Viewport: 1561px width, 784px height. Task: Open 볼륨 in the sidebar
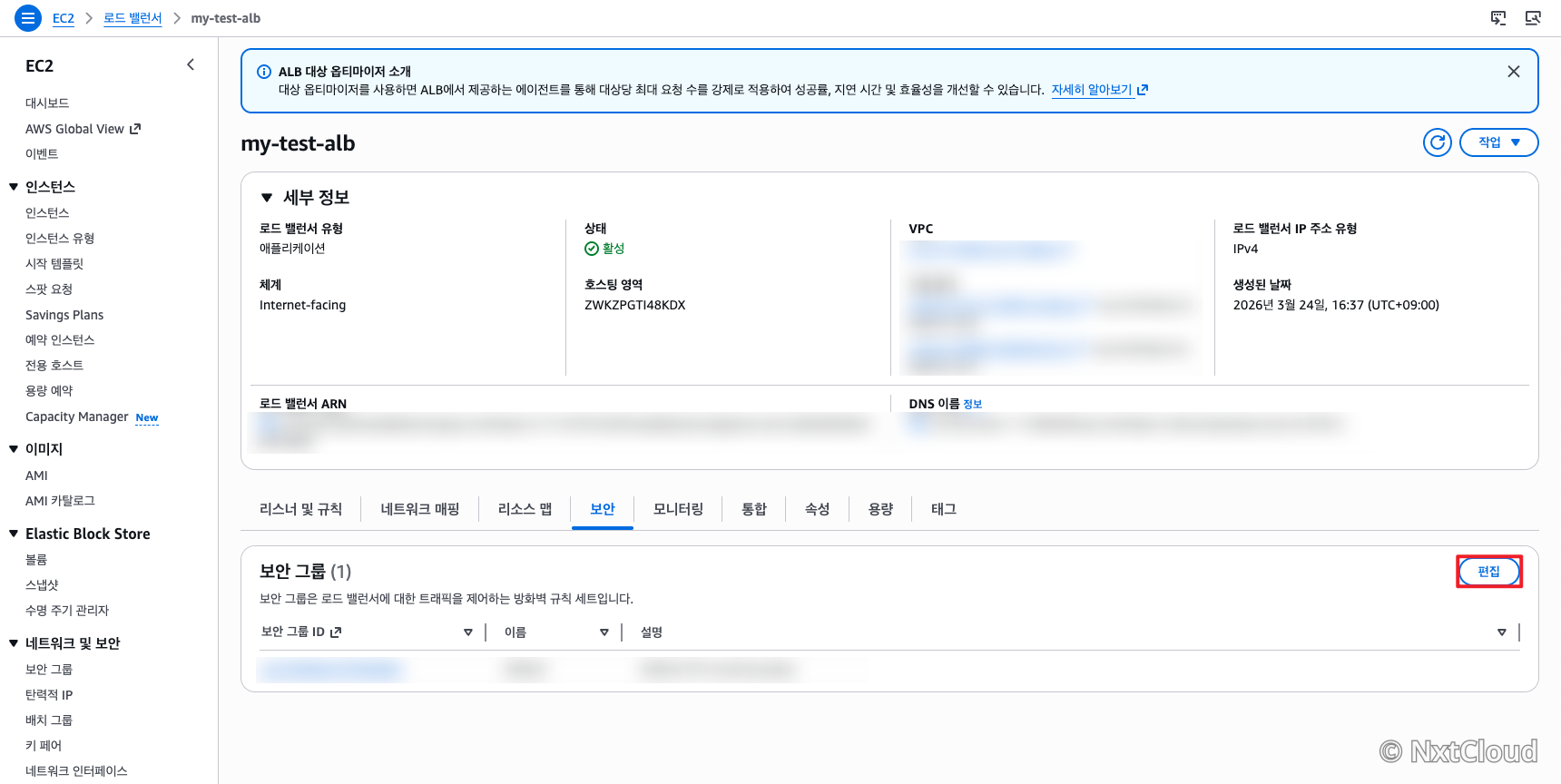point(36,560)
